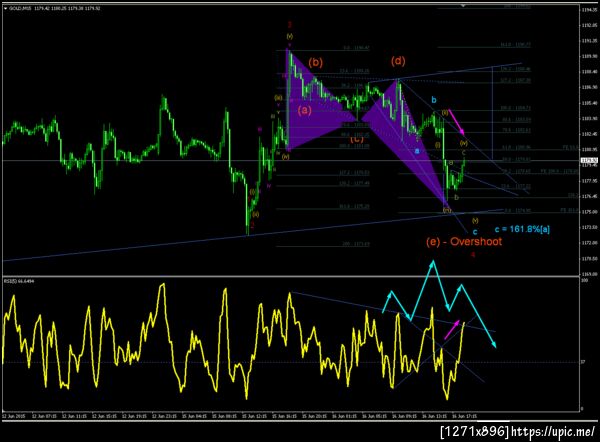Click the 1194.35 price scale label

click(588, 10)
